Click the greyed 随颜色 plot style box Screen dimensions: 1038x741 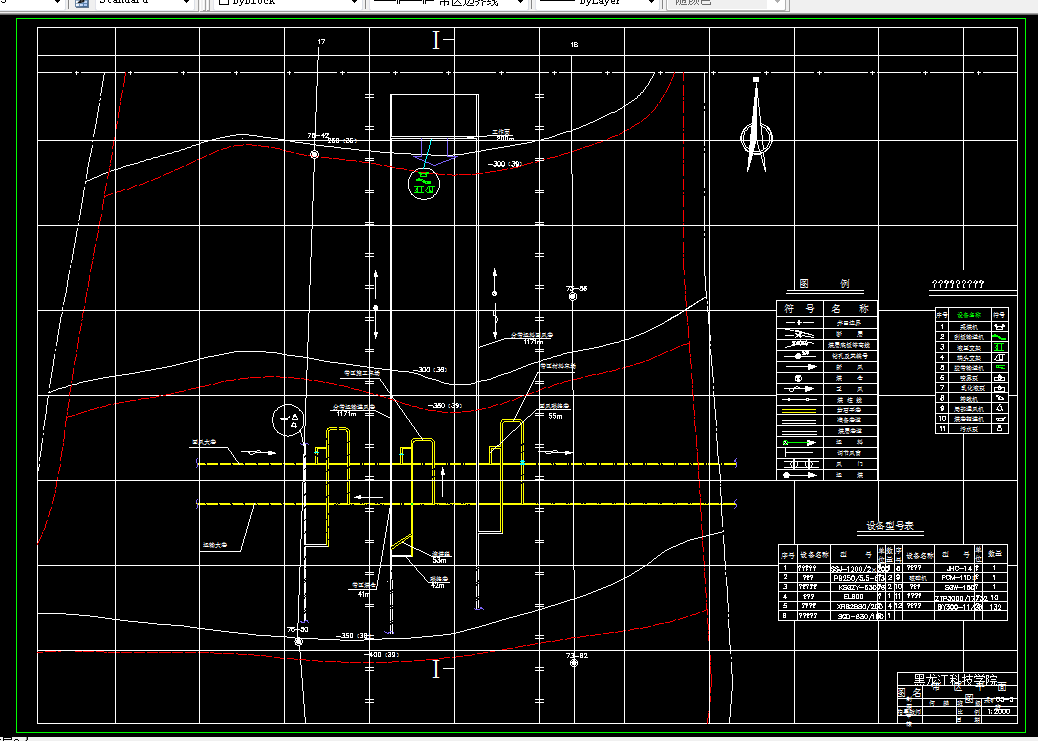coord(725,3)
